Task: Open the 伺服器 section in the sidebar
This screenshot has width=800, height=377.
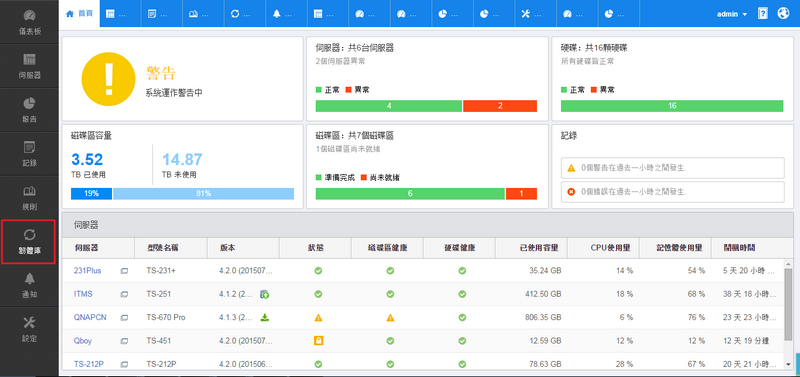Action: 29,66
